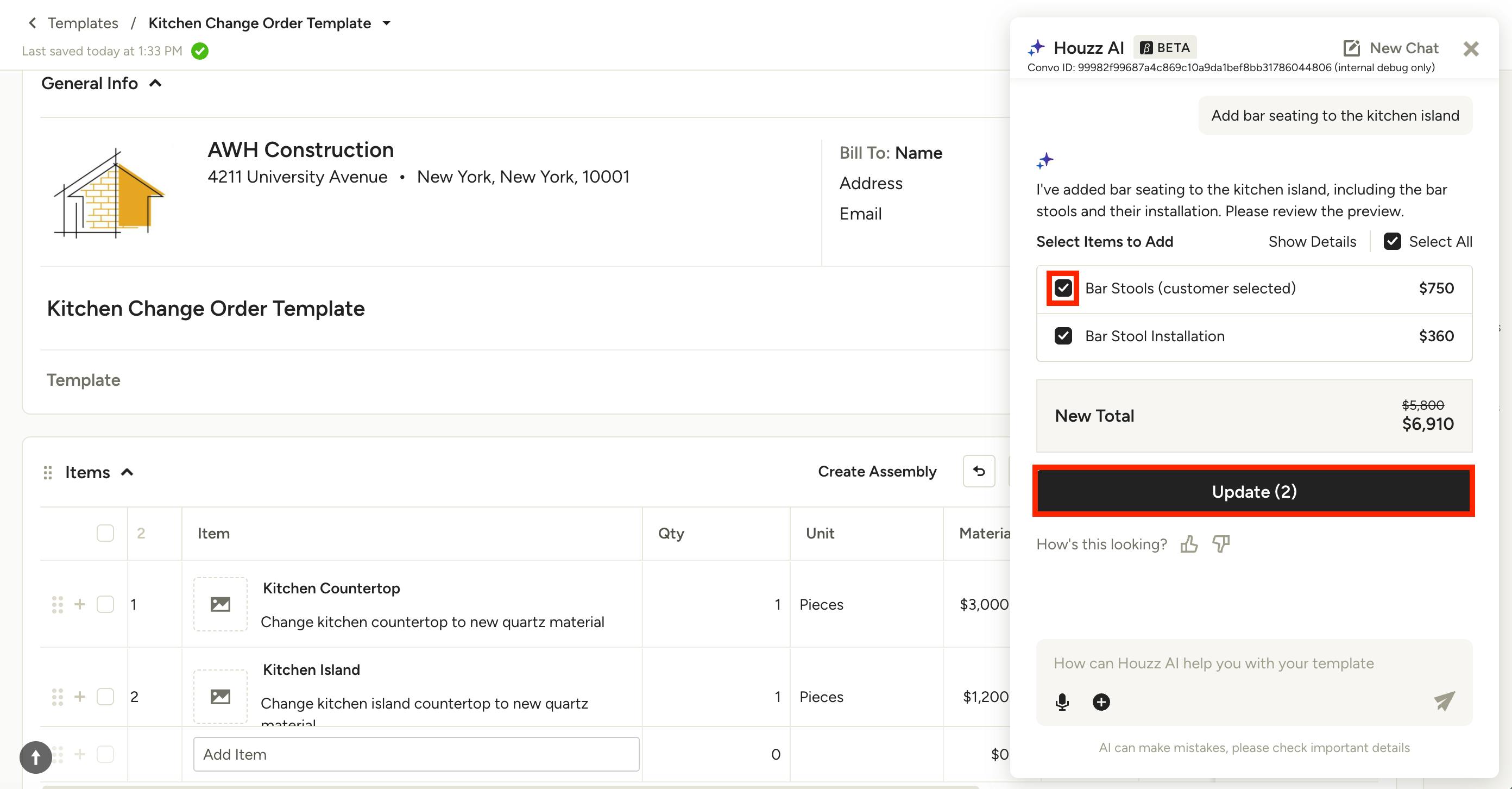Click the Update (2) button
Image resolution: width=1512 pixels, height=789 pixels.
(x=1253, y=491)
